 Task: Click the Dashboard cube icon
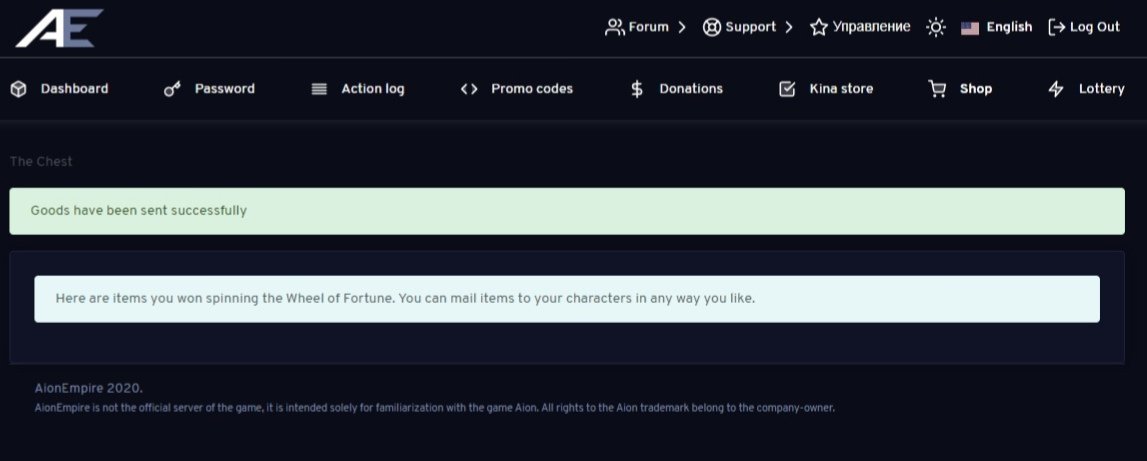click(x=18, y=89)
